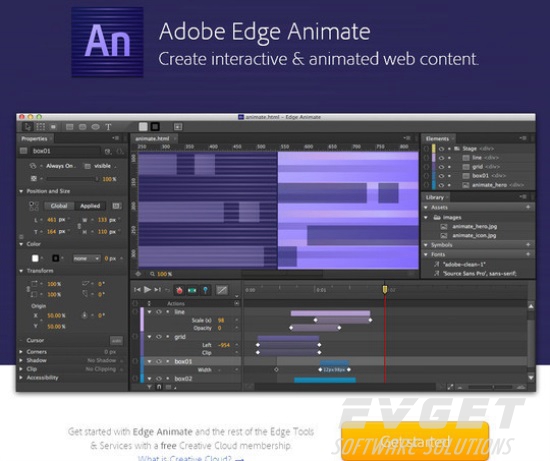The image size is (550, 461).
Task: Open the Library panel tab
Action: tap(435, 197)
